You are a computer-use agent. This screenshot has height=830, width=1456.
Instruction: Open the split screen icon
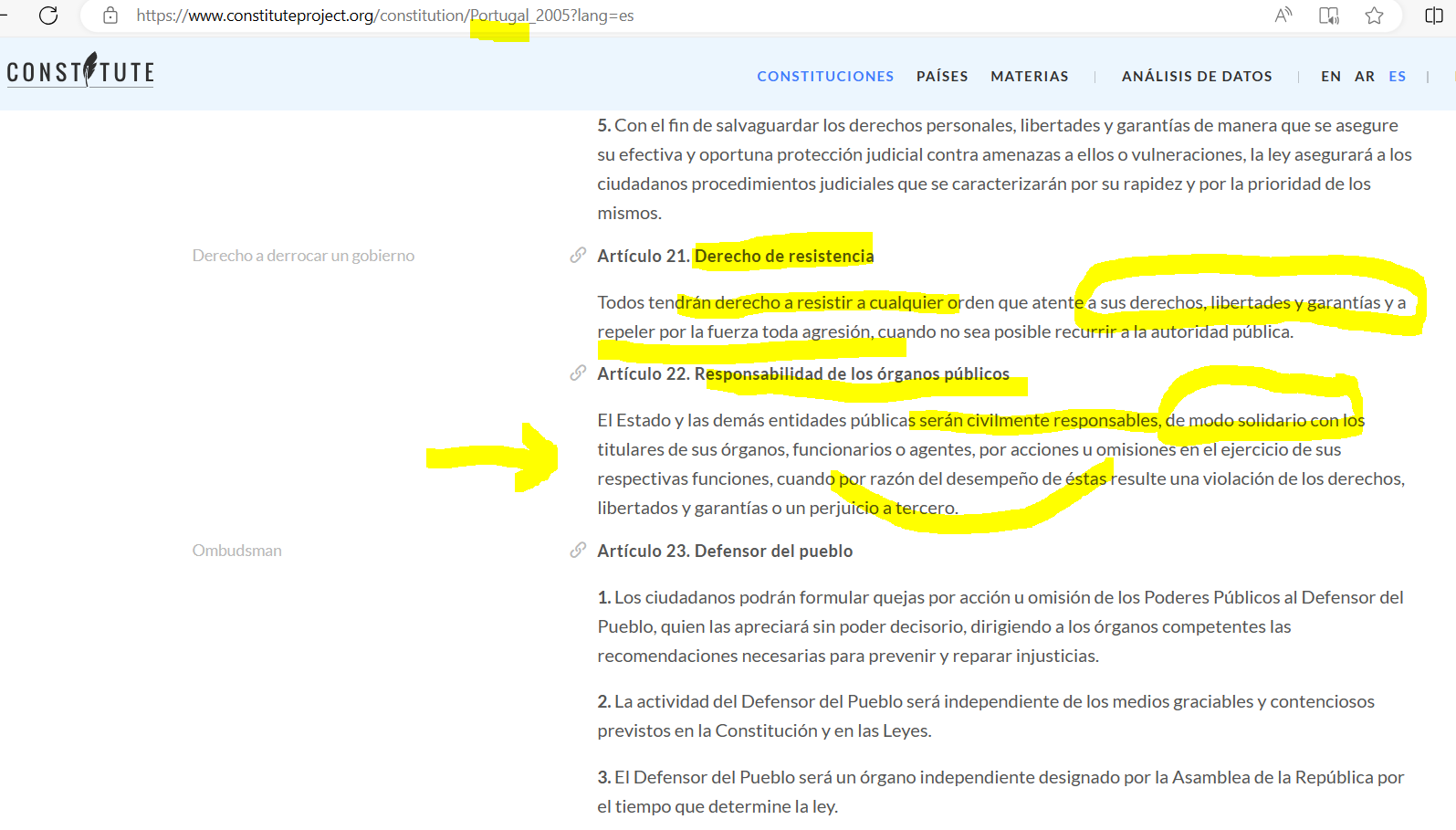pos(1434,16)
